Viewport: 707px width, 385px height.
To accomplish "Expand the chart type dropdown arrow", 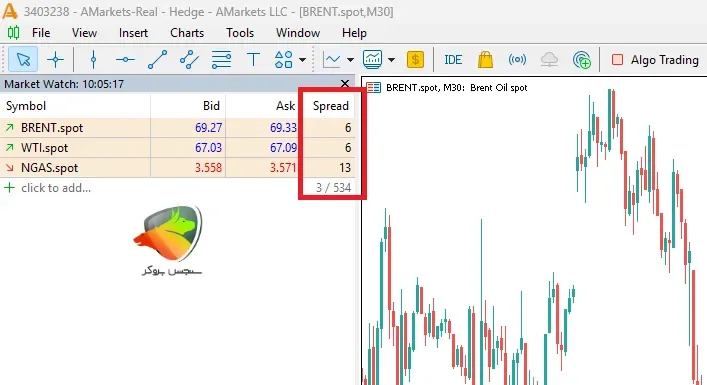I will coord(350,60).
